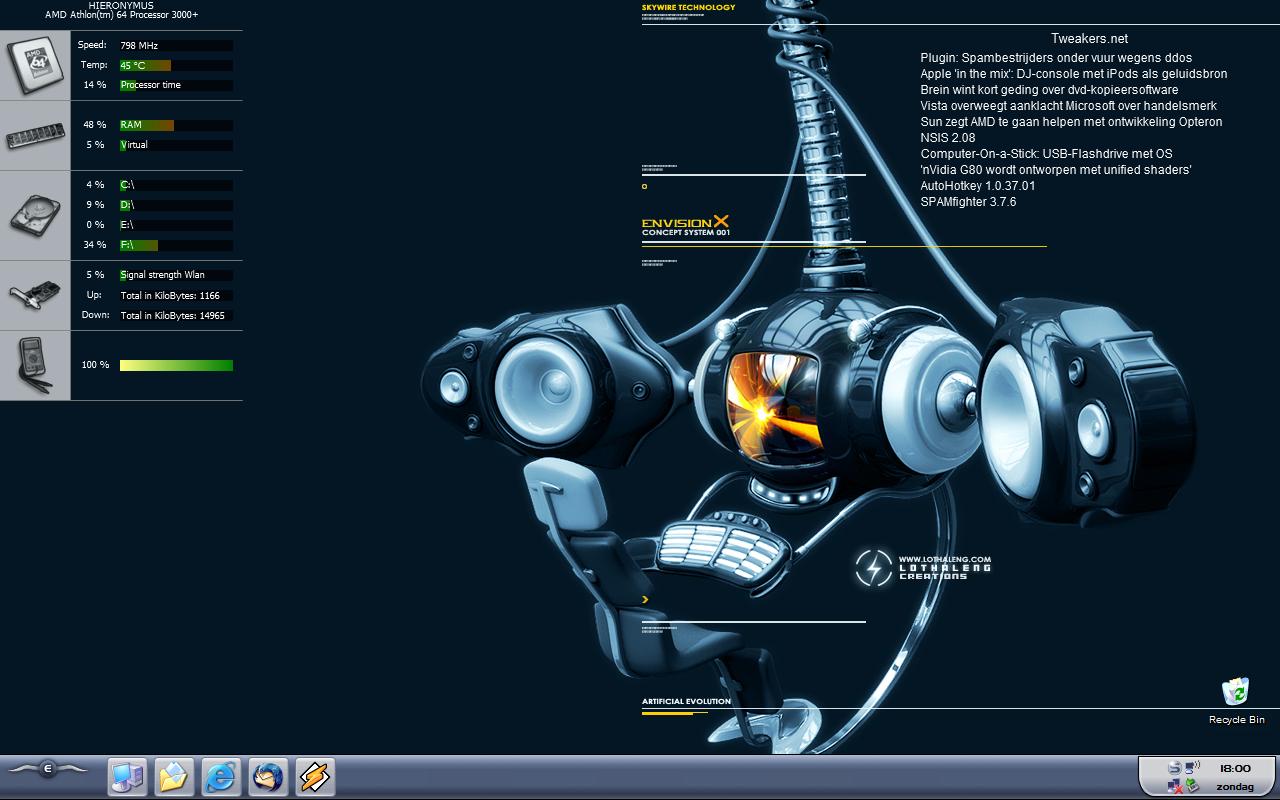The height and width of the screenshot is (800, 1280).
Task: Click the 18:00 clock in the tray
Action: point(1235,768)
